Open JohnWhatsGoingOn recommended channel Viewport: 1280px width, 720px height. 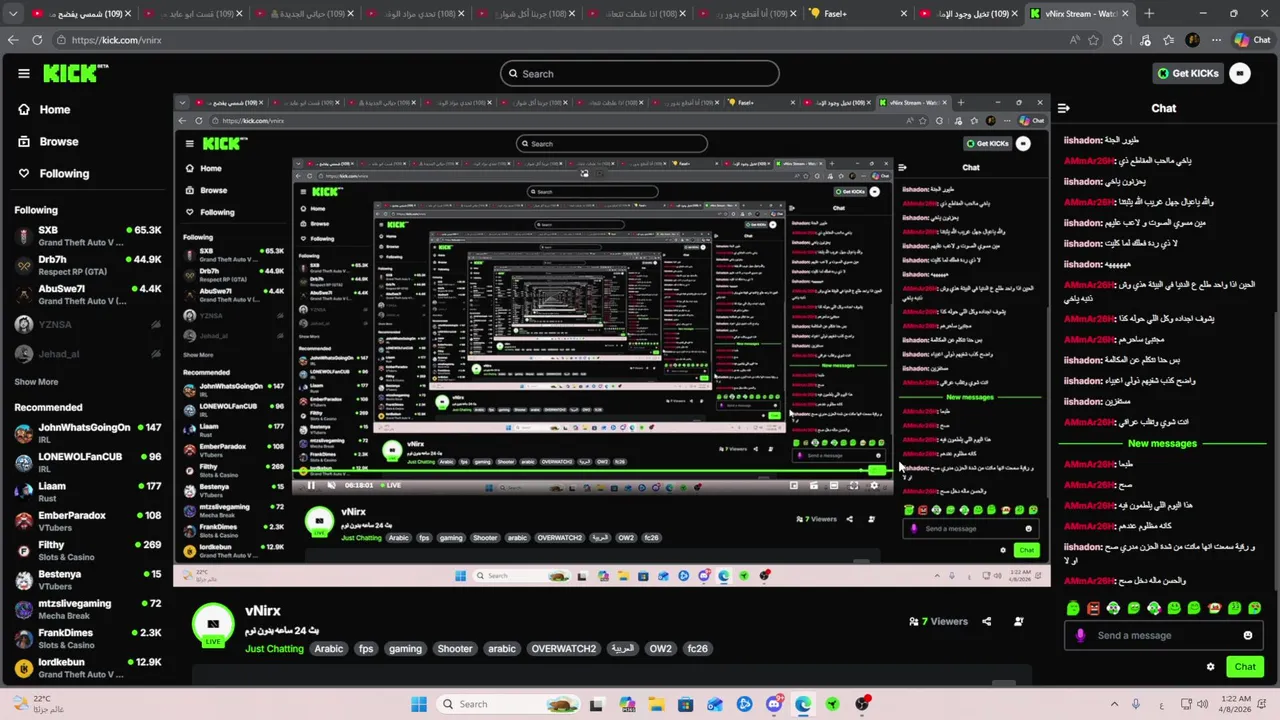coord(88,433)
